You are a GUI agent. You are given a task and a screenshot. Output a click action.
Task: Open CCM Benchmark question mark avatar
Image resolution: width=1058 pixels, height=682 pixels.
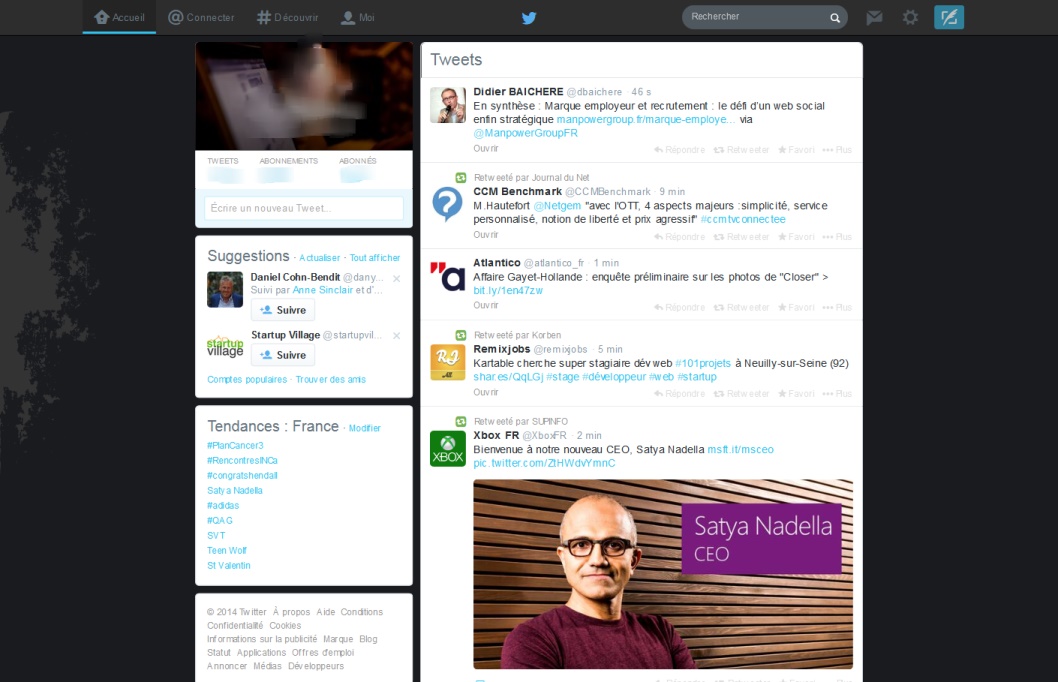coord(448,204)
